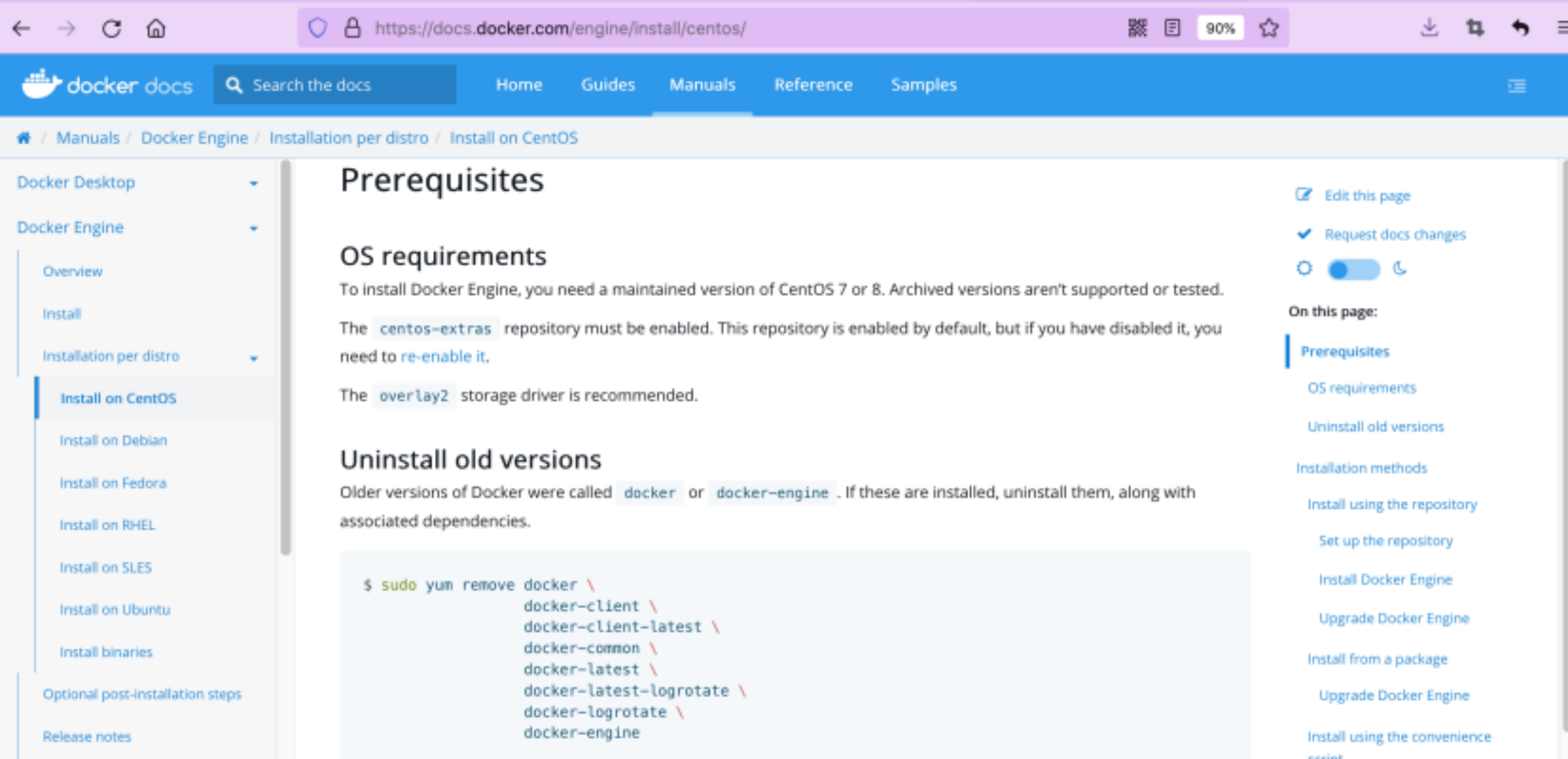
Task: Click the search magnifier icon
Action: coord(234,85)
